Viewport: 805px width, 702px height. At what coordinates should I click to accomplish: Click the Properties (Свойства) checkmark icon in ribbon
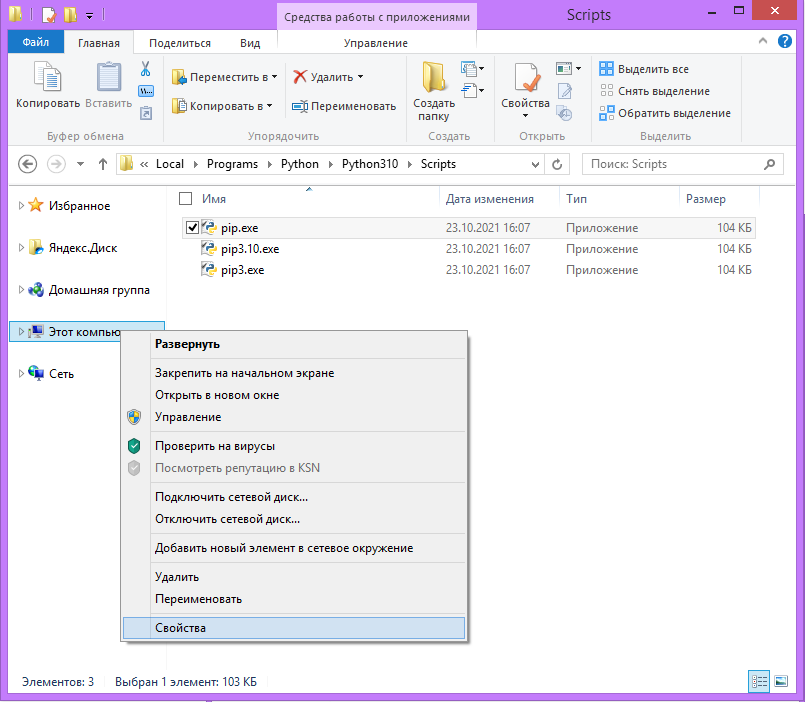[x=527, y=78]
